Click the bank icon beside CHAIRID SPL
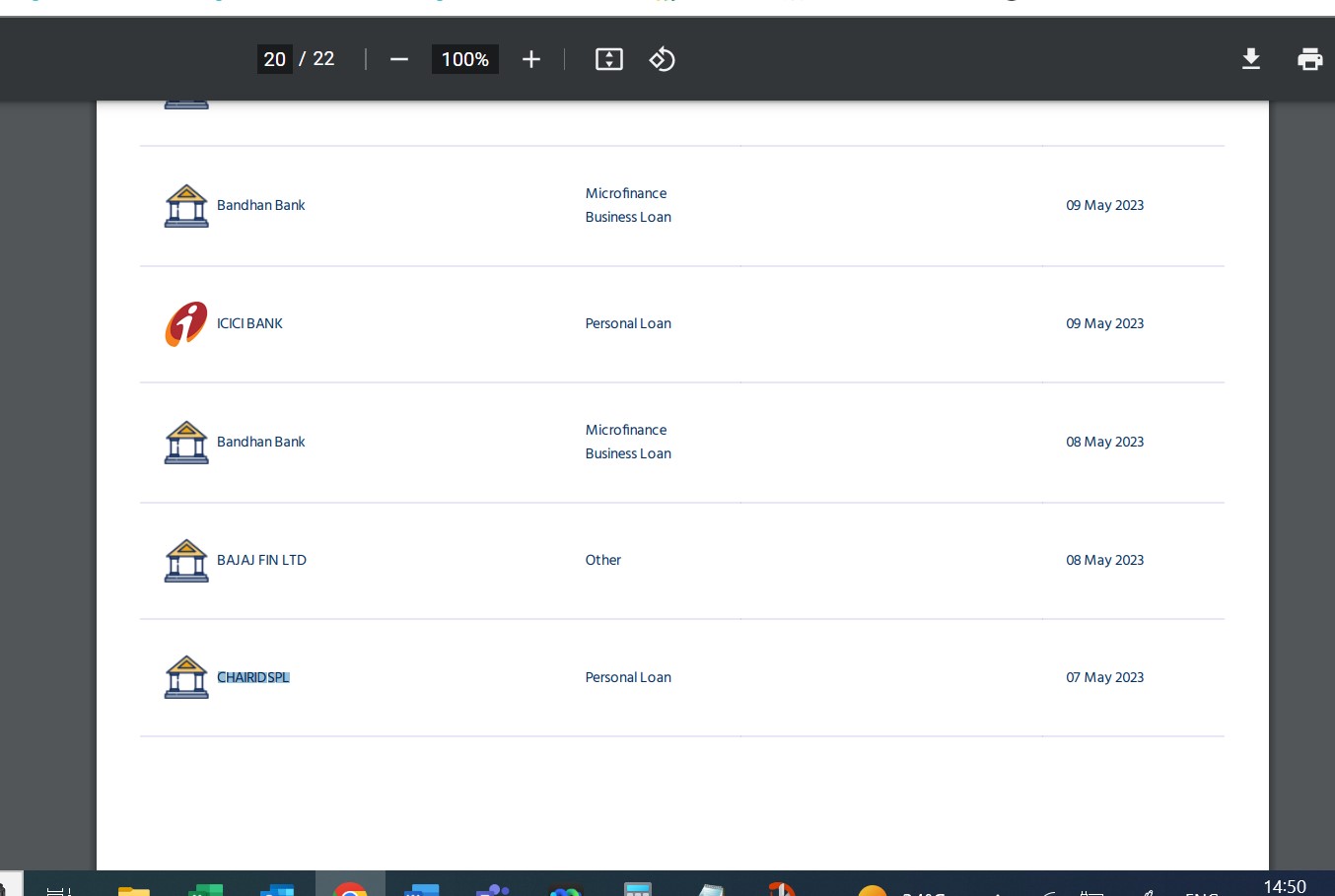The image size is (1335, 896). click(x=186, y=678)
